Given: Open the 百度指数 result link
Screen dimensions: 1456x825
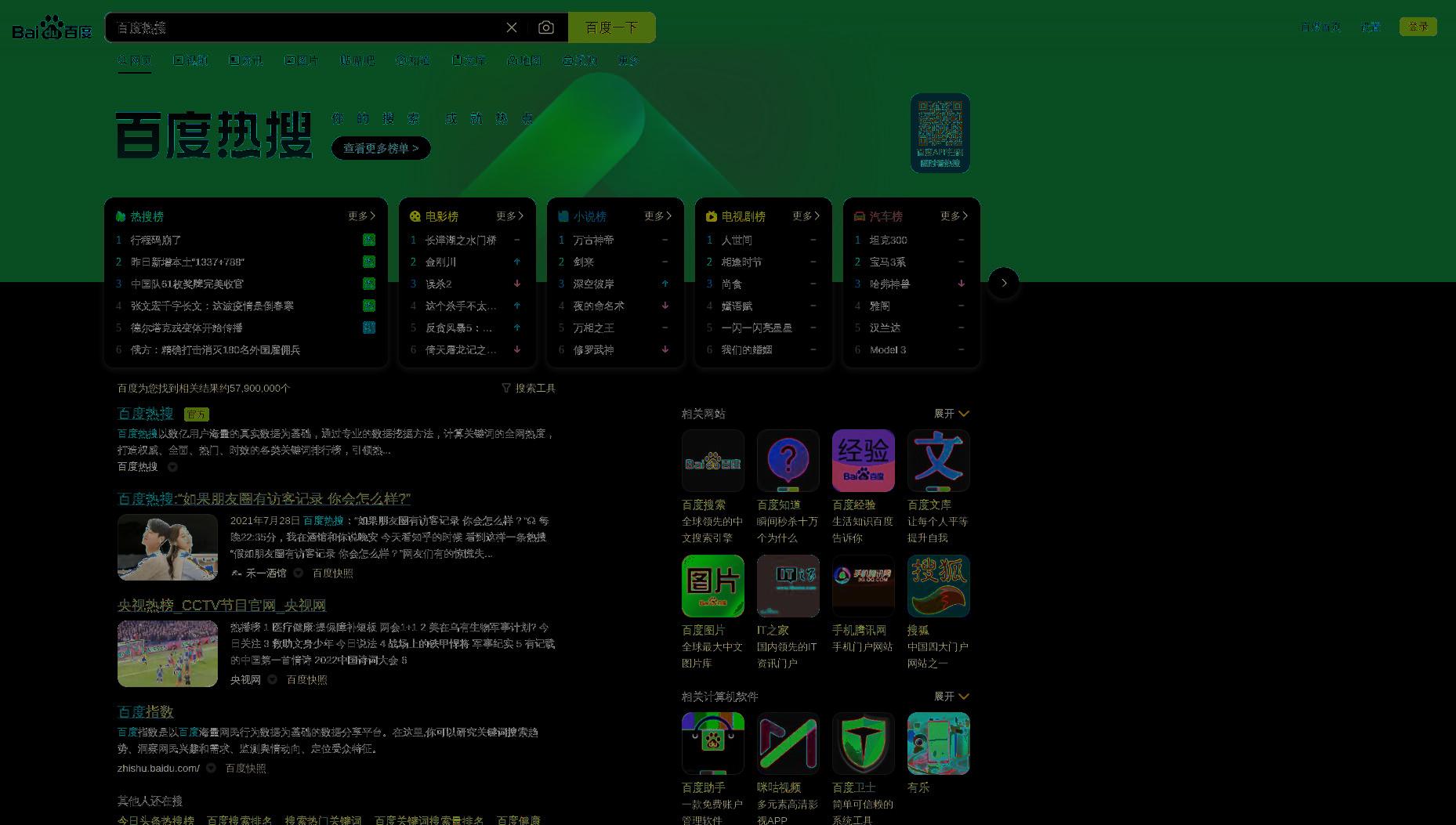Looking at the screenshot, I should point(146,711).
